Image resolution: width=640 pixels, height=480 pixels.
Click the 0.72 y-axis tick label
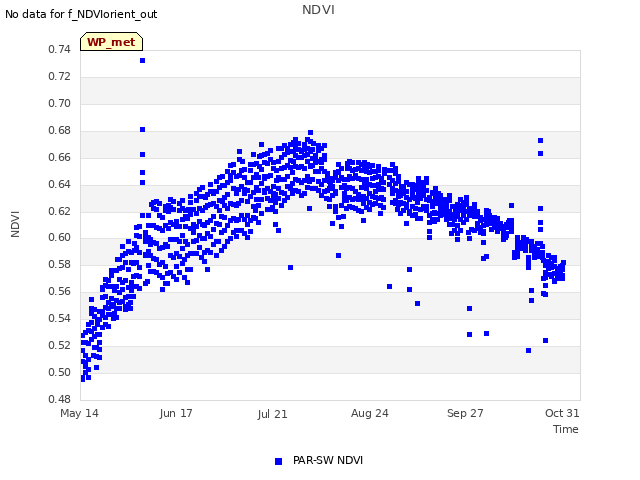59,76
